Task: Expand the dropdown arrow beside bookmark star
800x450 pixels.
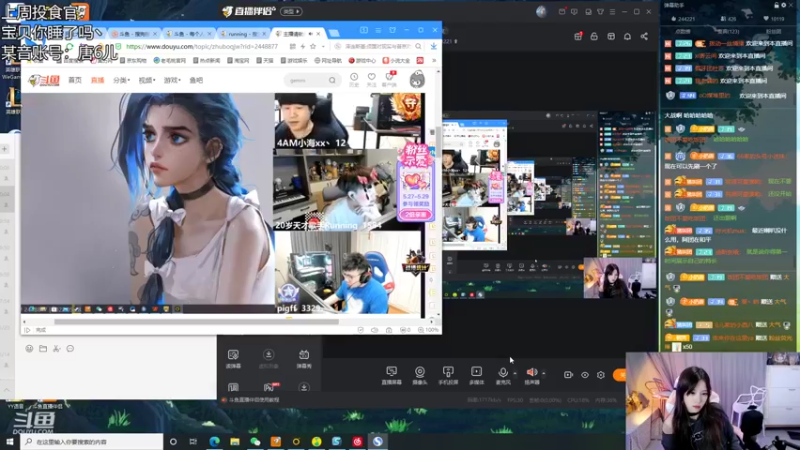Action: click(323, 46)
